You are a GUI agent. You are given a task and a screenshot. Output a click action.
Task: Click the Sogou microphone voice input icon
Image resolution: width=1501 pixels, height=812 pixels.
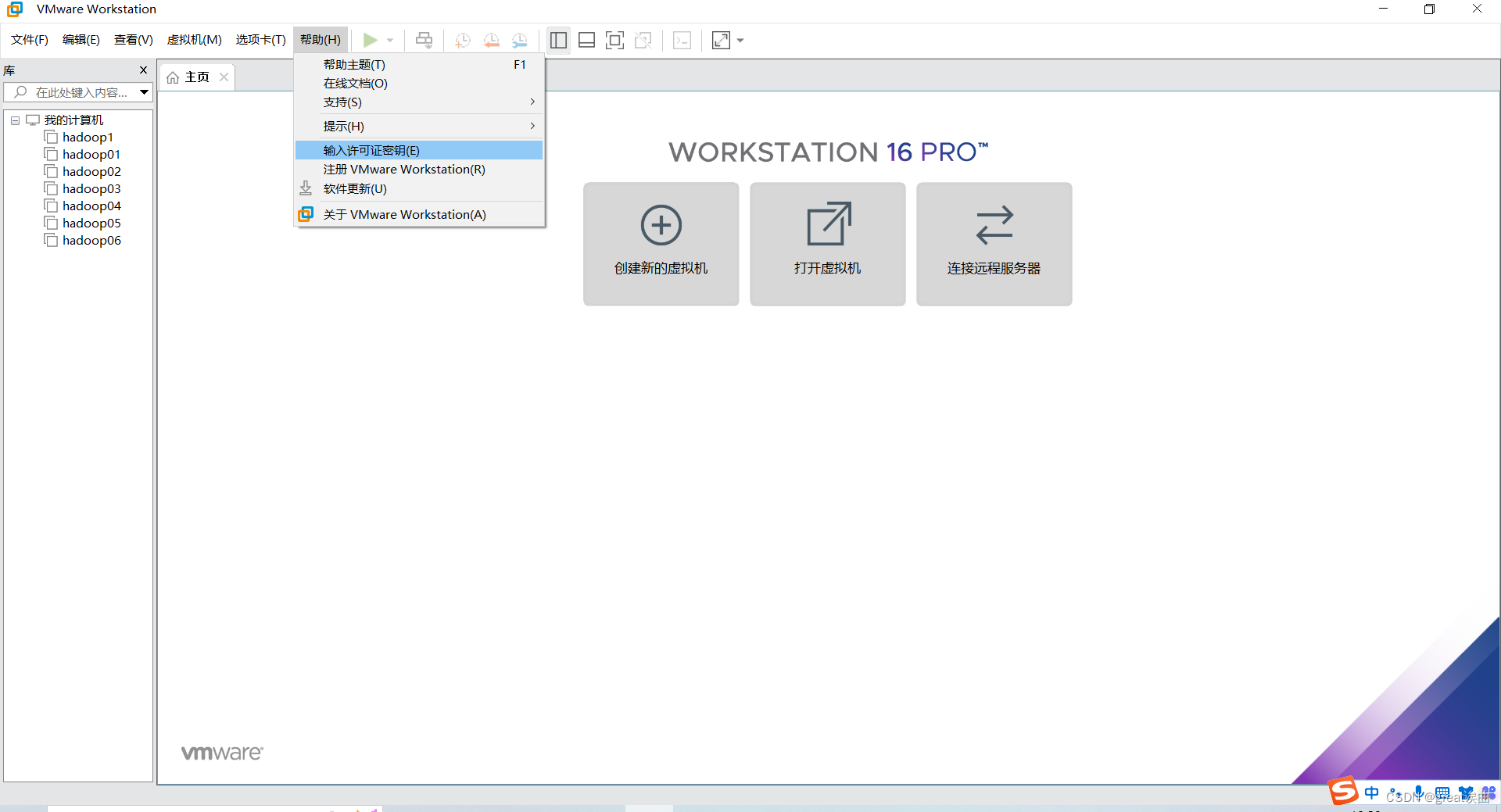[1419, 792]
